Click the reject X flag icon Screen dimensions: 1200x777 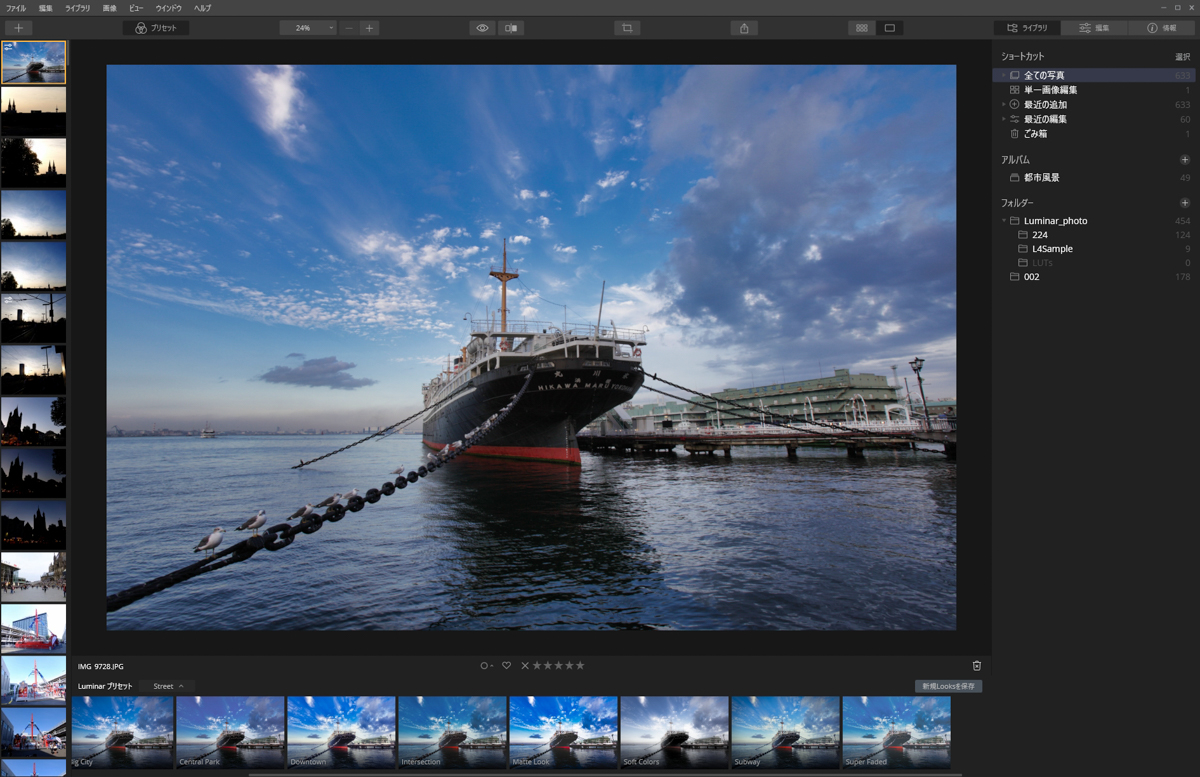525,666
